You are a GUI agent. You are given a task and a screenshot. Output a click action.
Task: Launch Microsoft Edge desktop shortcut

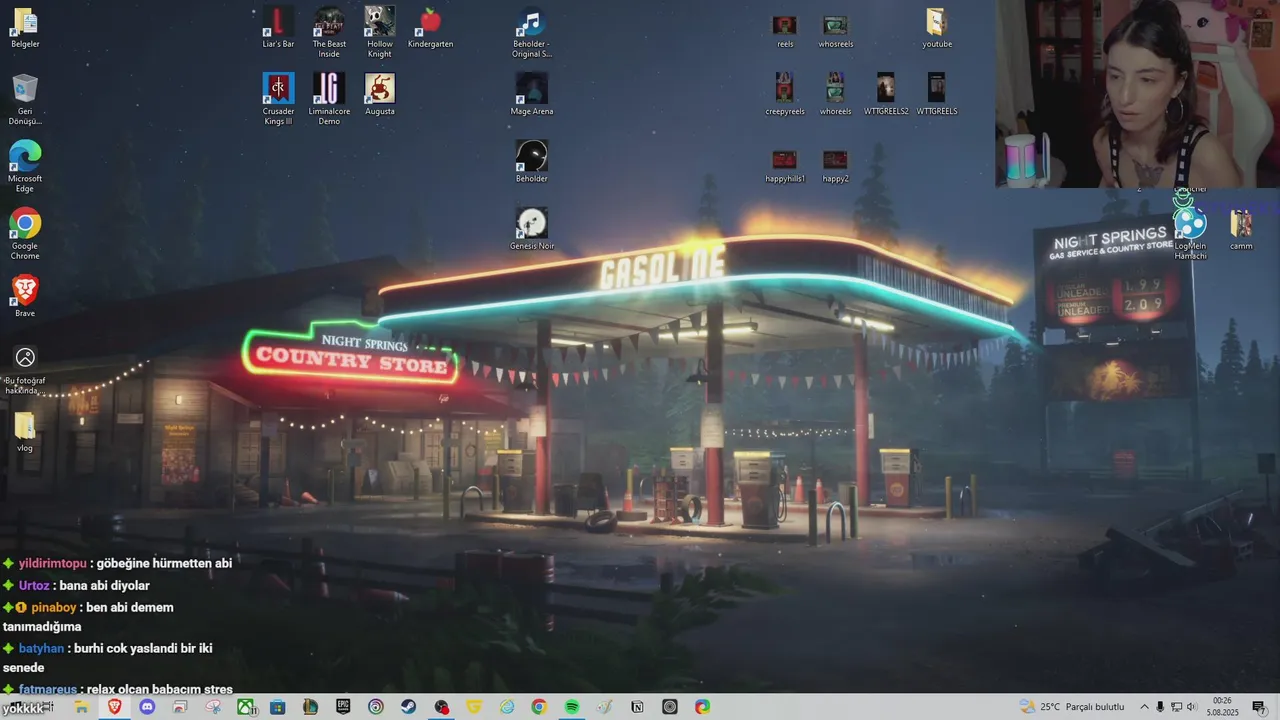click(x=25, y=166)
